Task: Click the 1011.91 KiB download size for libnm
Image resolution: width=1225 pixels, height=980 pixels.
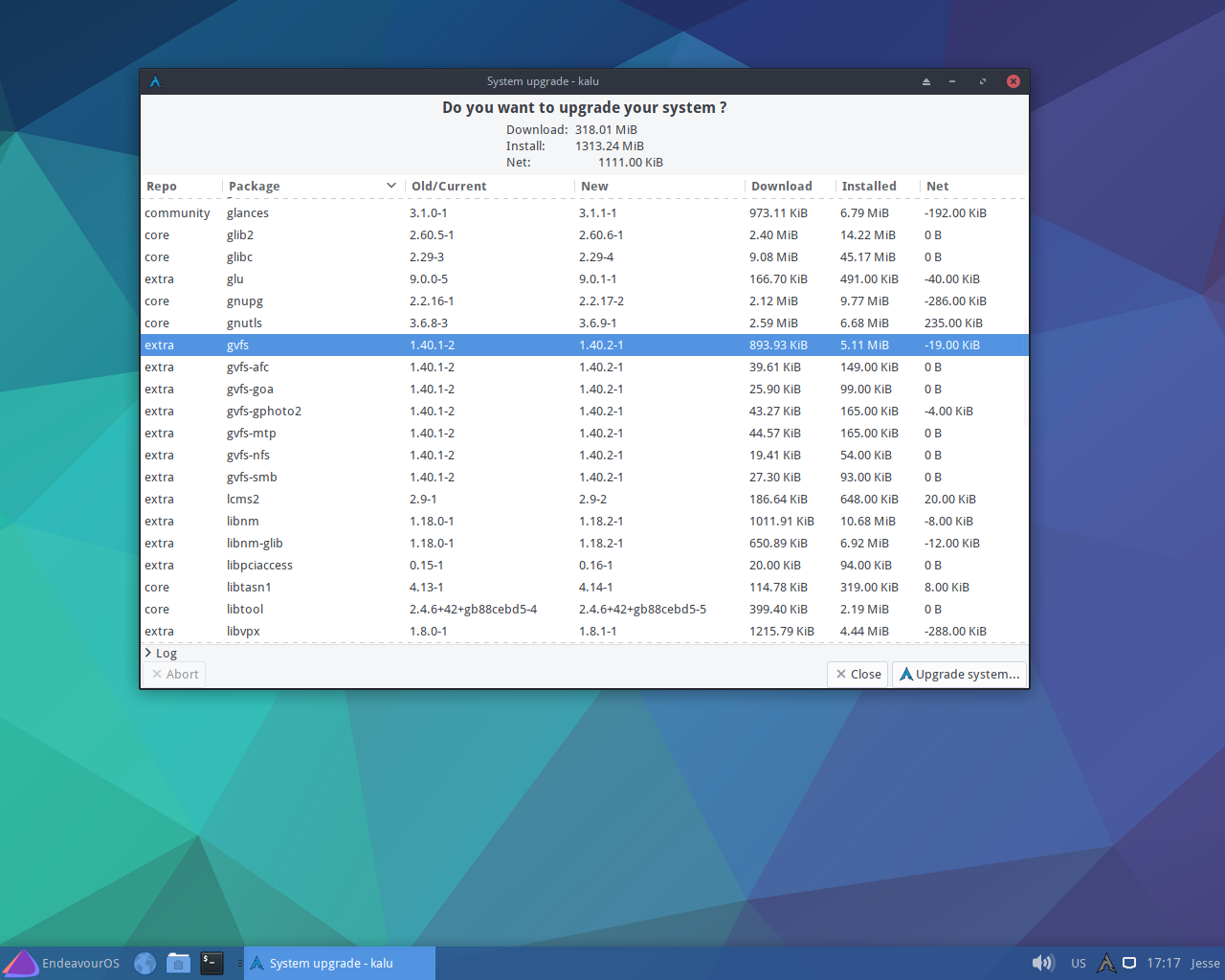Action: click(781, 521)
